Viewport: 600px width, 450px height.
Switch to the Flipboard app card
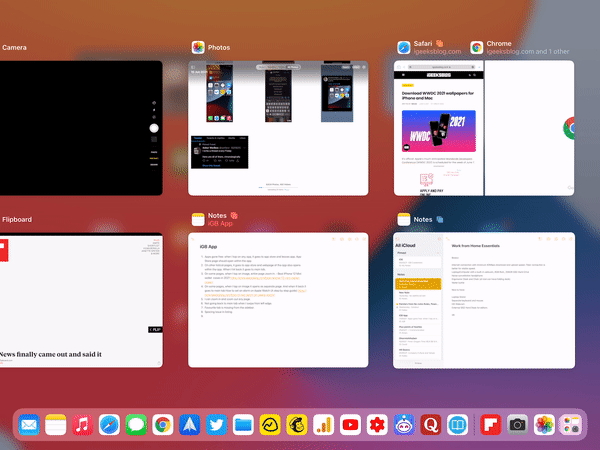coord(81,300)
